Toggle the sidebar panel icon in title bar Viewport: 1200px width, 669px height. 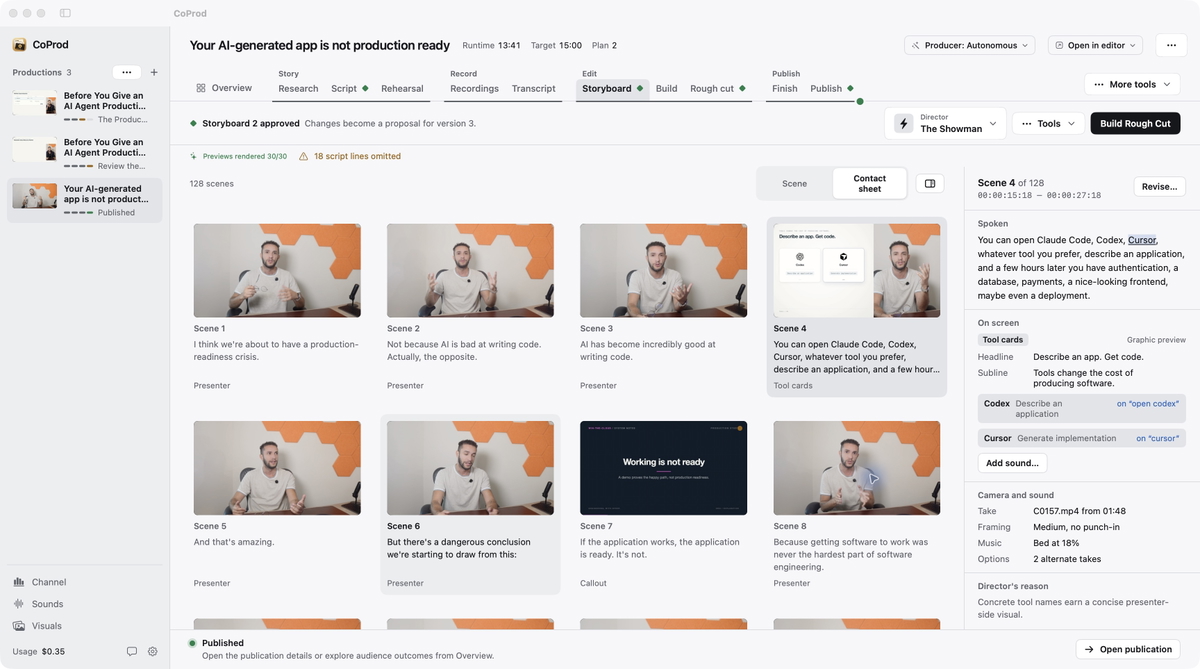point(65,13)
